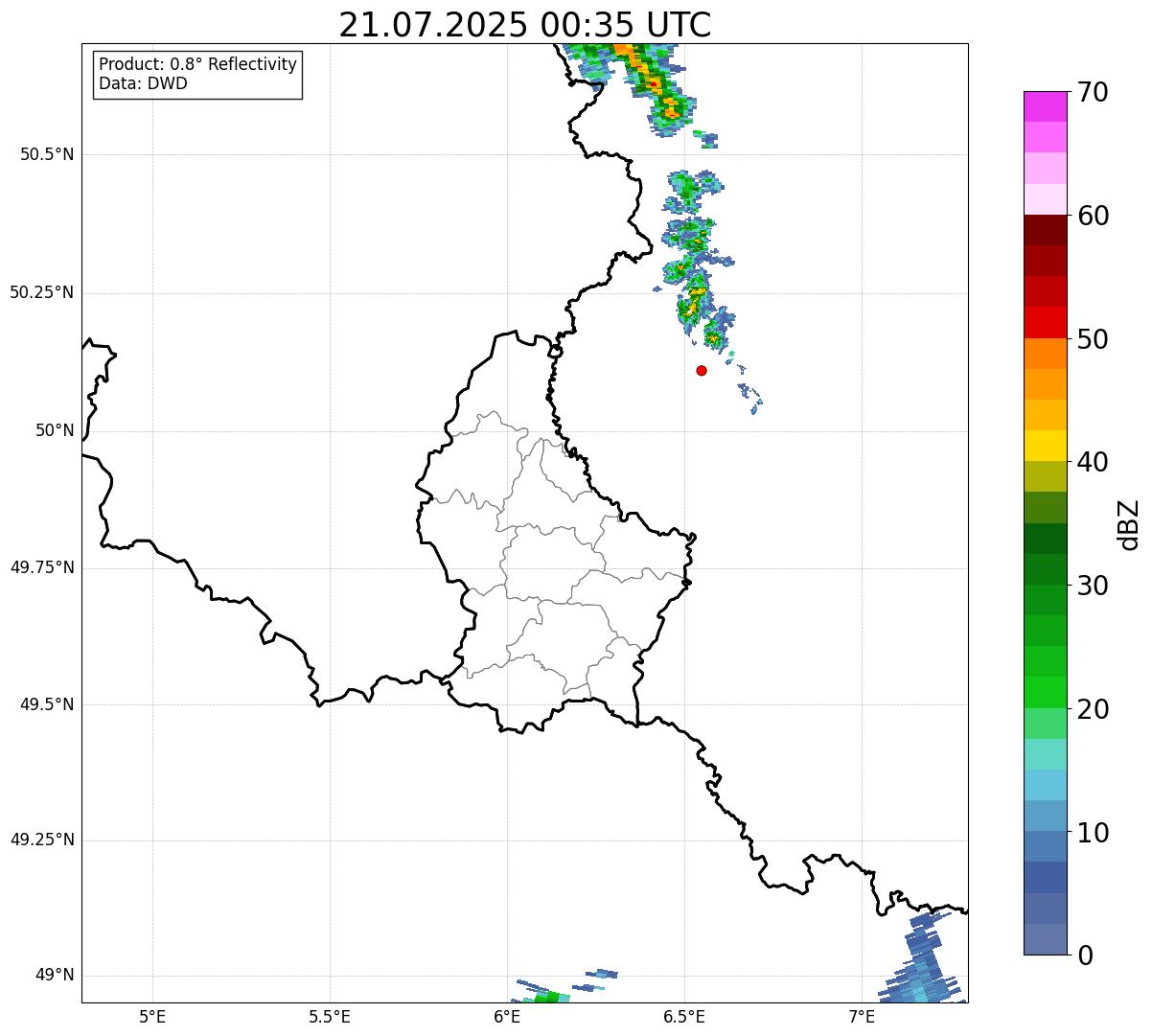1152x1036 pixels.
Task: Click the darkest green swatch near 34 dBZ
Action: click(x=1045, y=539)
